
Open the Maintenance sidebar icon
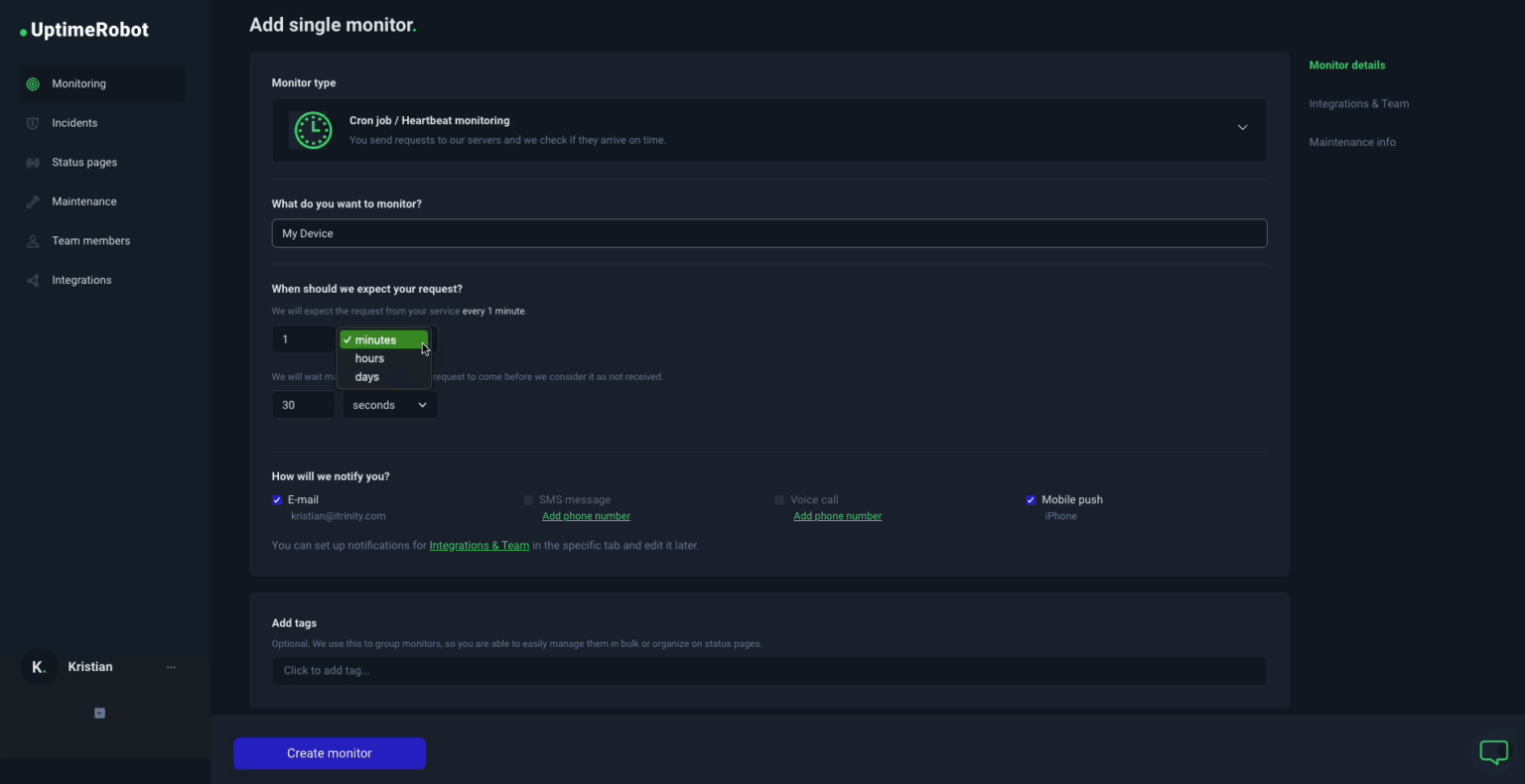[x=33, y=200]
